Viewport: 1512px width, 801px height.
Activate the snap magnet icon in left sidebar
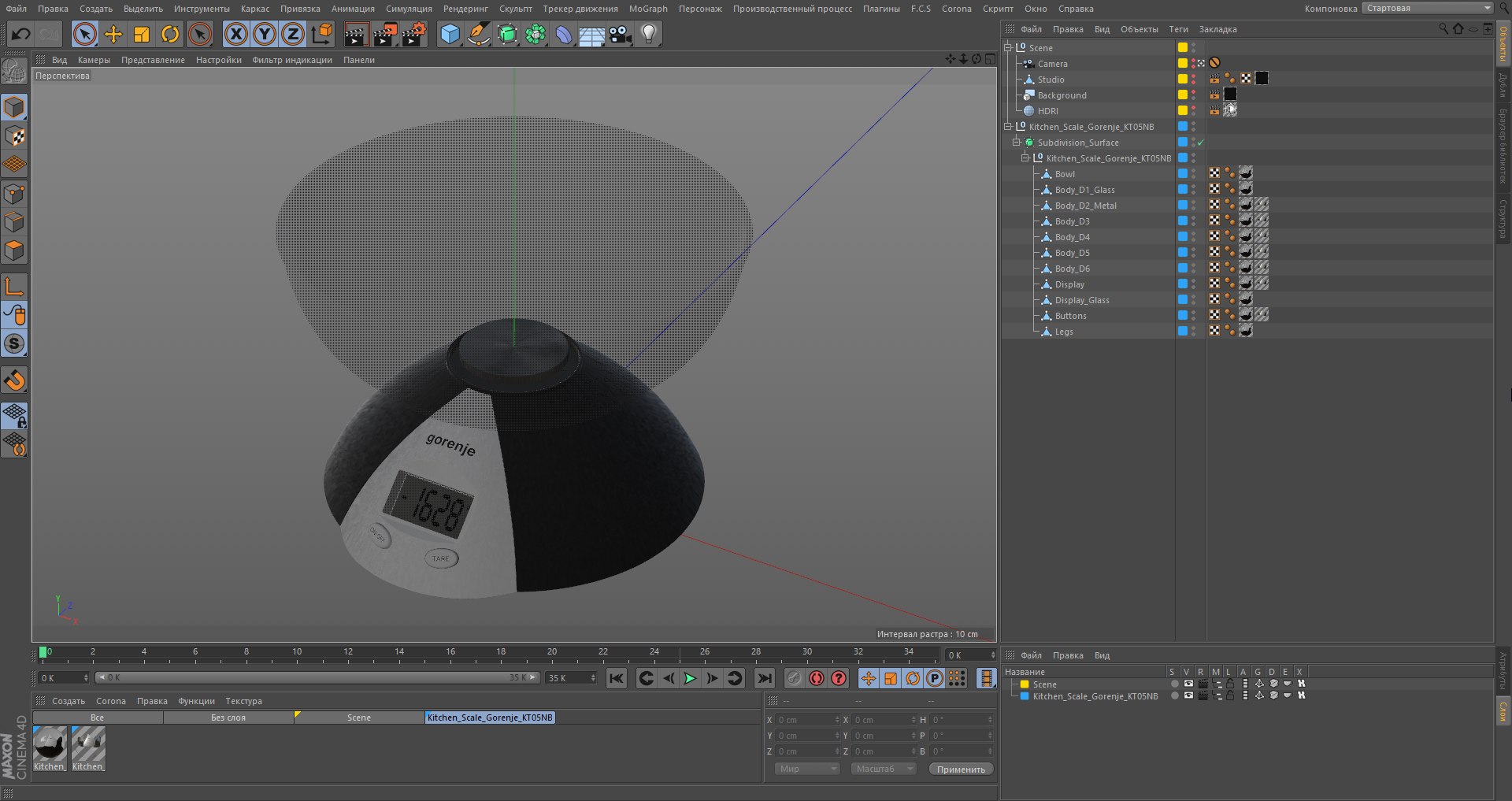[x=14, y=380]
